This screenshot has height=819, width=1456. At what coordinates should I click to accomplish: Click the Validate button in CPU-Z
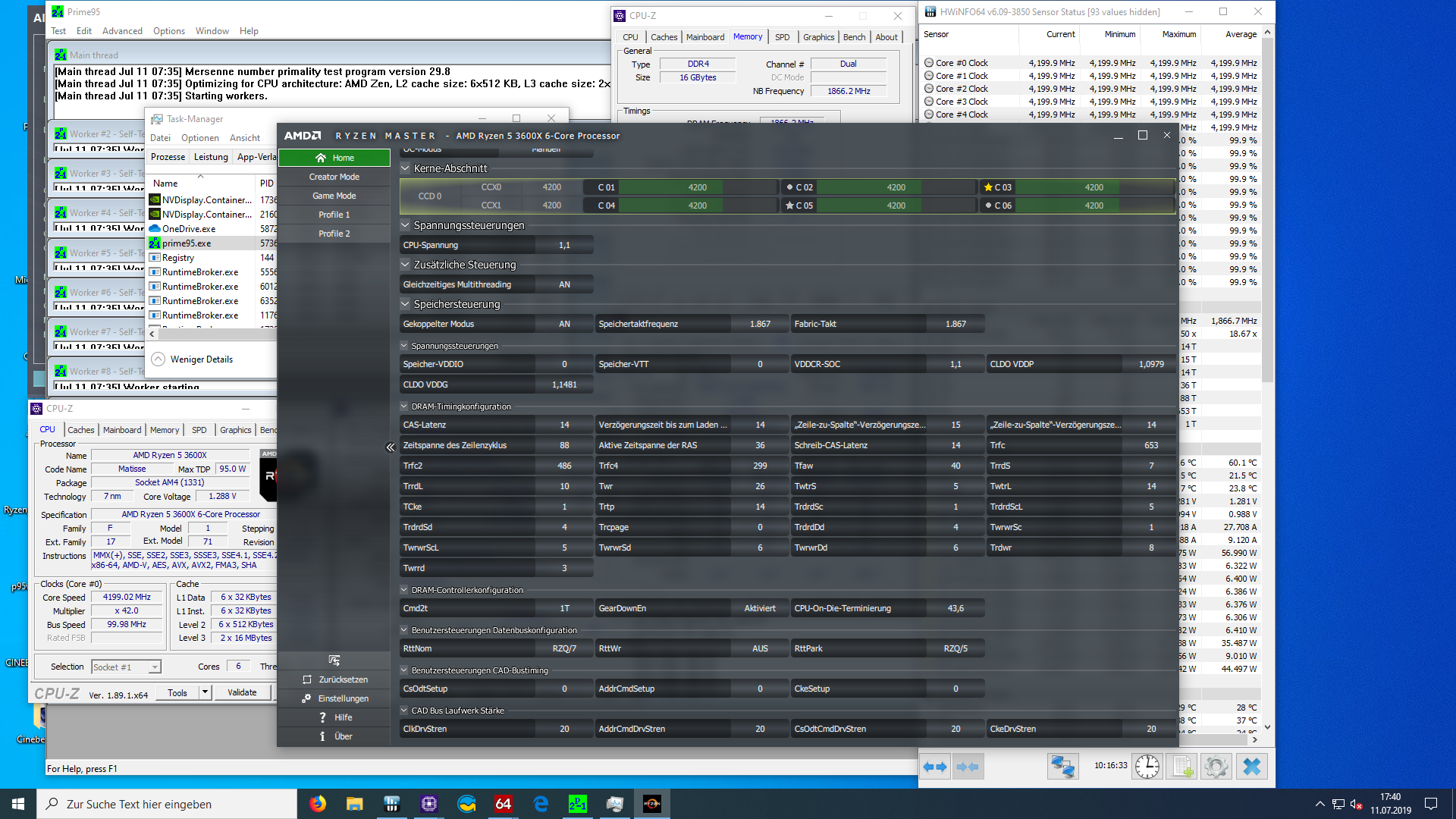[x=242, y=692]
